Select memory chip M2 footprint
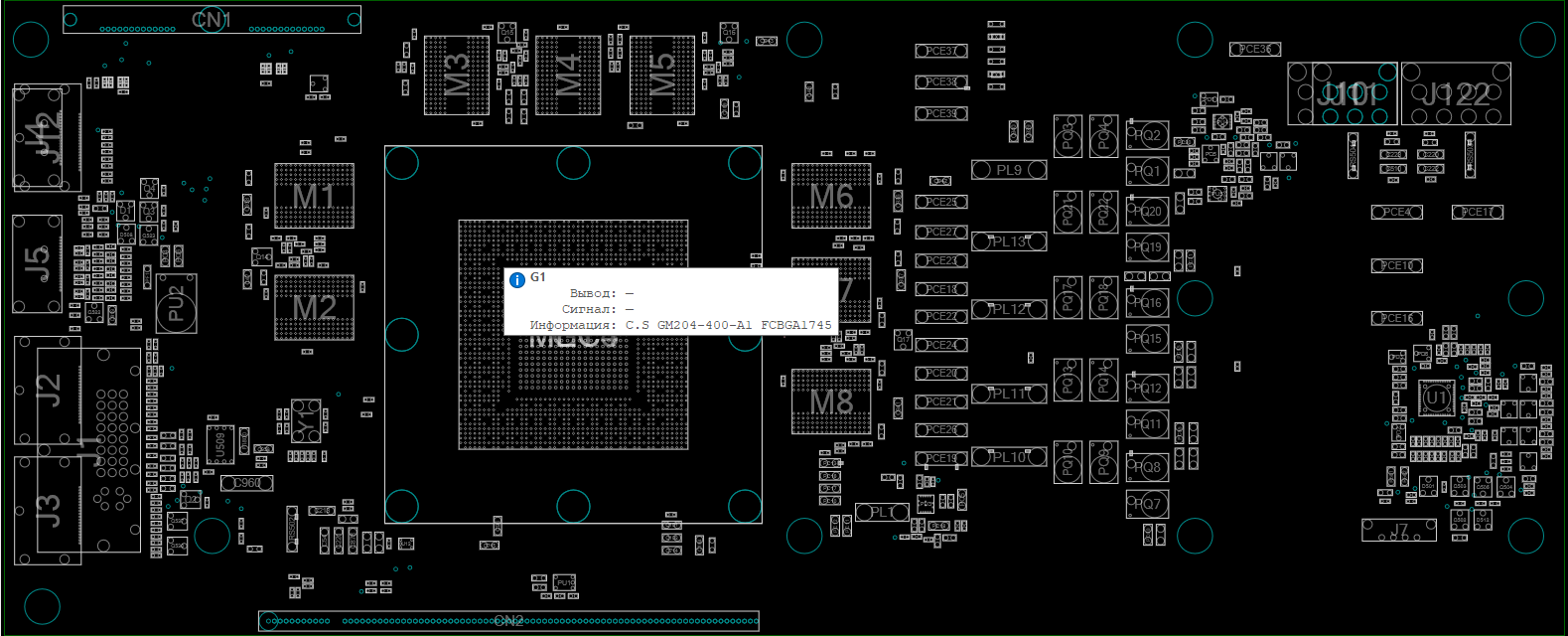The height and width of the screenshot is (636, 1568). pyautogui.click(x=314, y=308)
